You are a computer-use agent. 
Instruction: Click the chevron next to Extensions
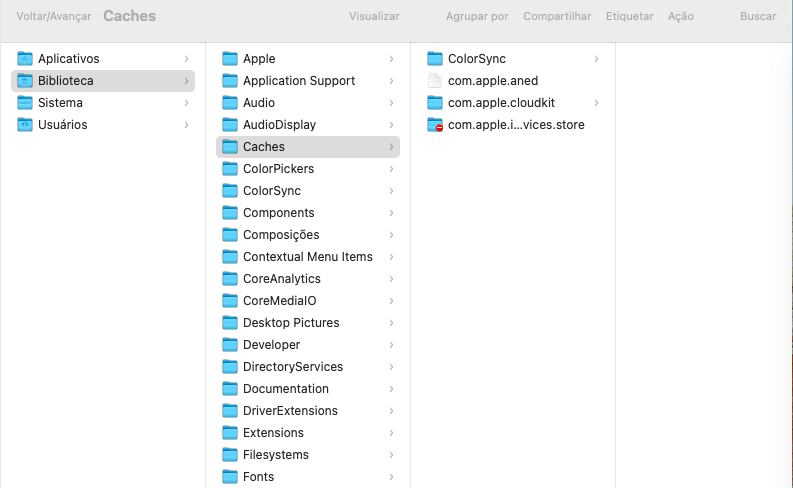click(x=391, y=433)
